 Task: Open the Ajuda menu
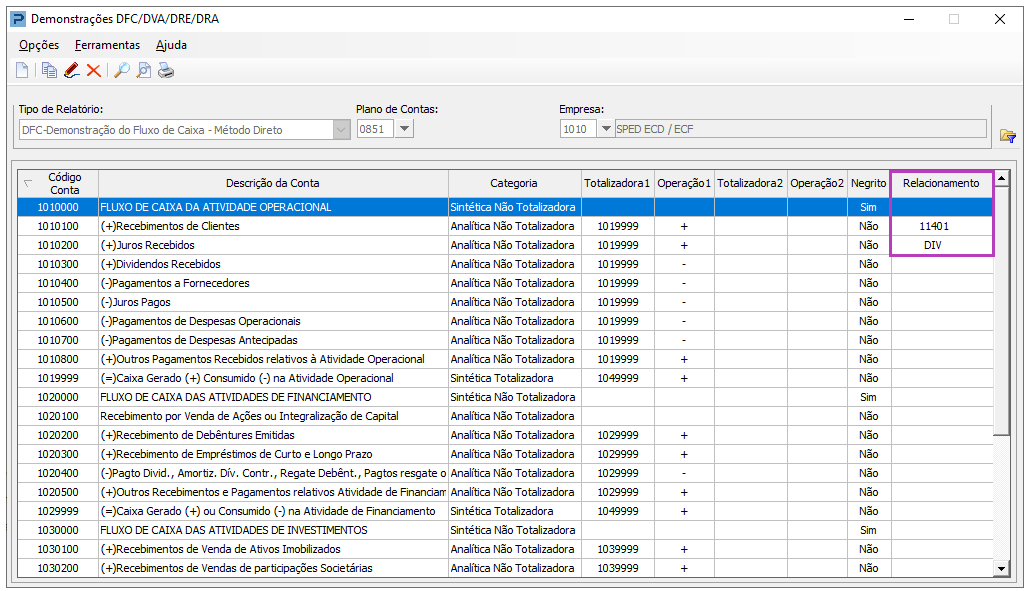[171, 45]
